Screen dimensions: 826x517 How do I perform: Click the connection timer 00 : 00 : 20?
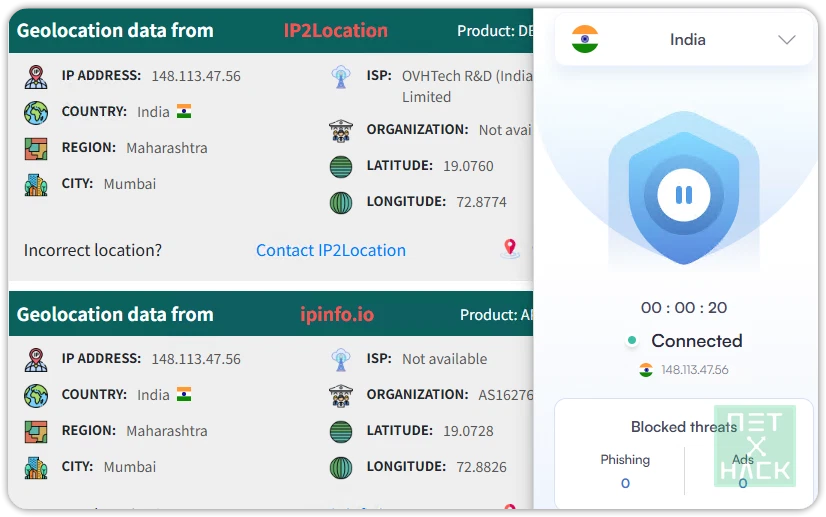pos(684,308)
